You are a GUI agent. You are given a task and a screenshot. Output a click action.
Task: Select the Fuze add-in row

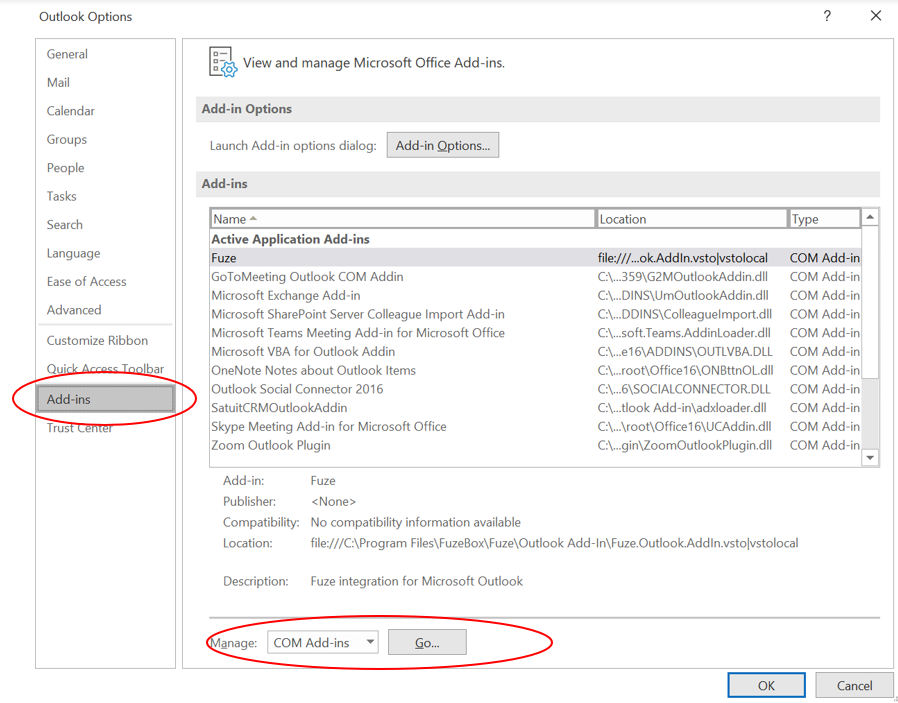tap(535, 258)
